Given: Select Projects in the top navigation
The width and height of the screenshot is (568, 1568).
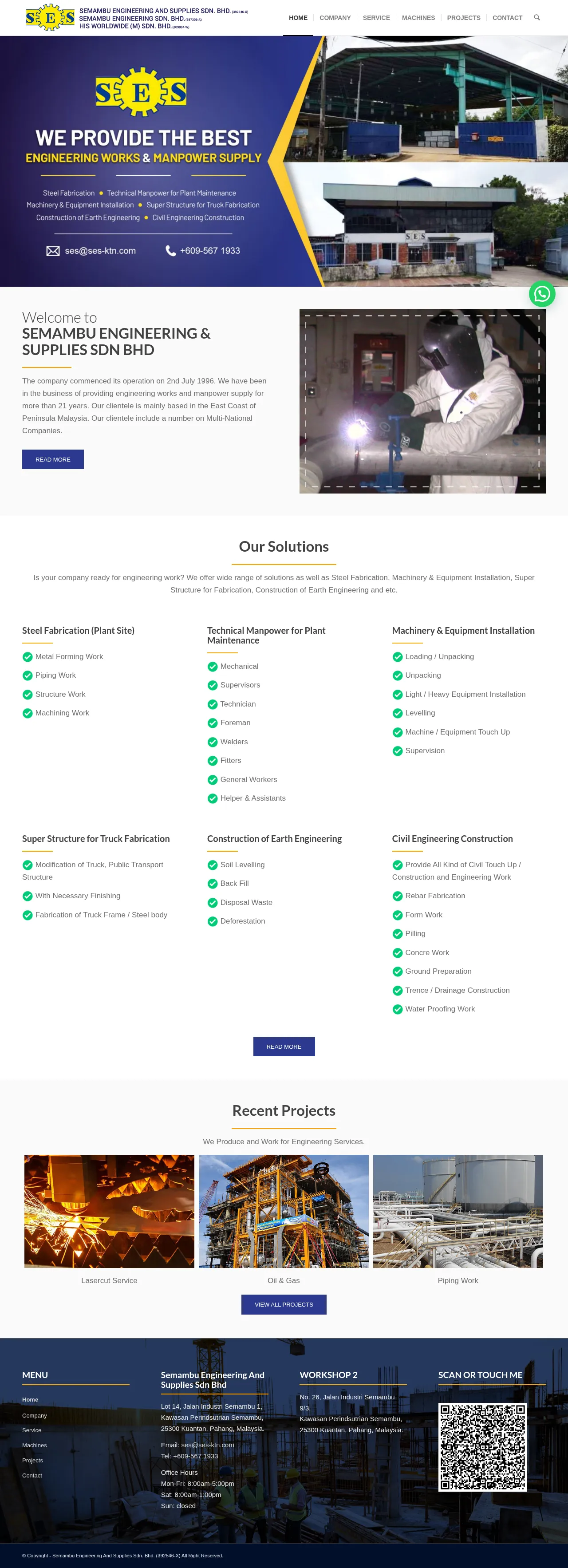Looking at the screenshot, I should coord(463,18).
